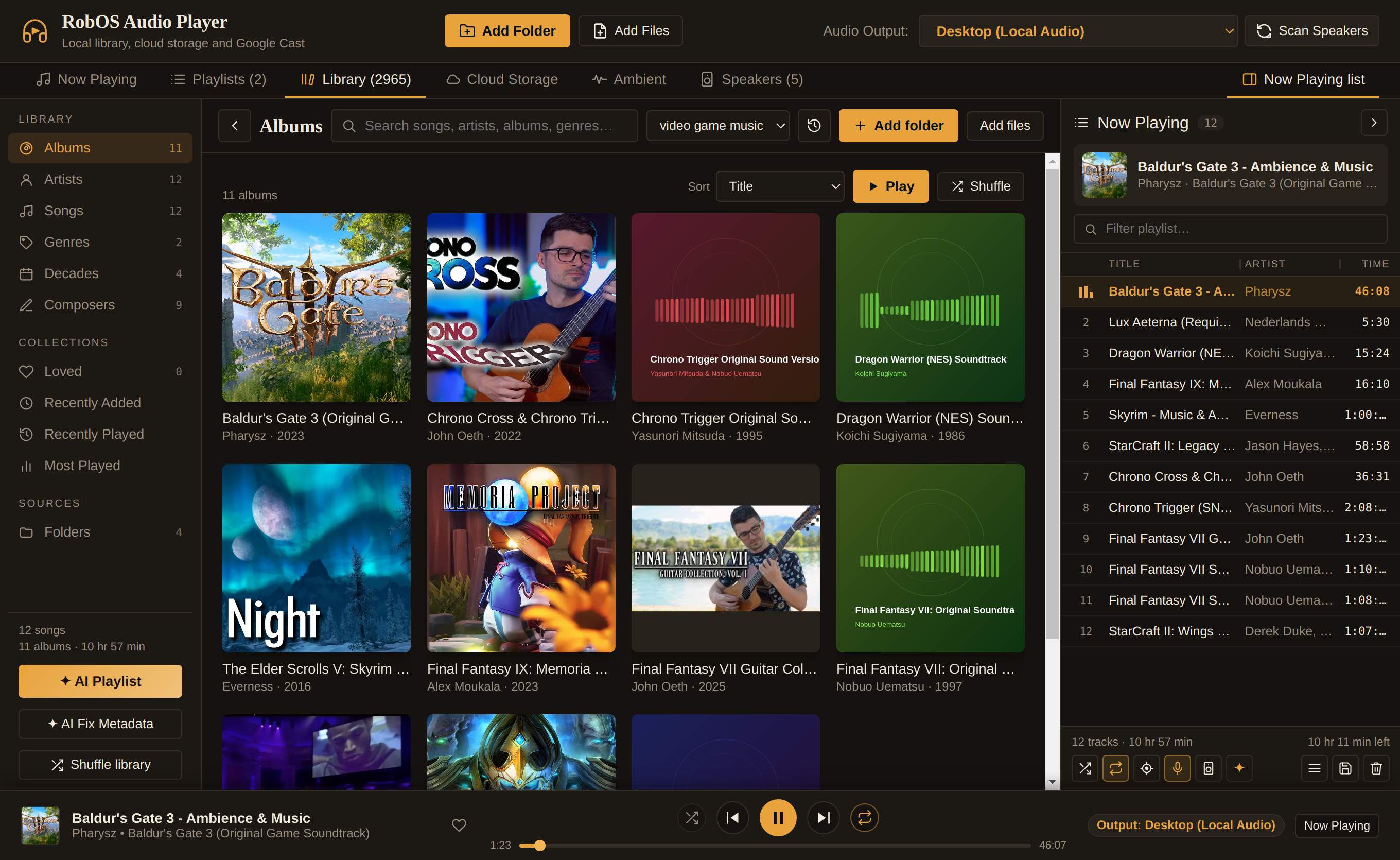
Task: Click the speaker icon in queue toolbar
Action: tap(1208, 768)
